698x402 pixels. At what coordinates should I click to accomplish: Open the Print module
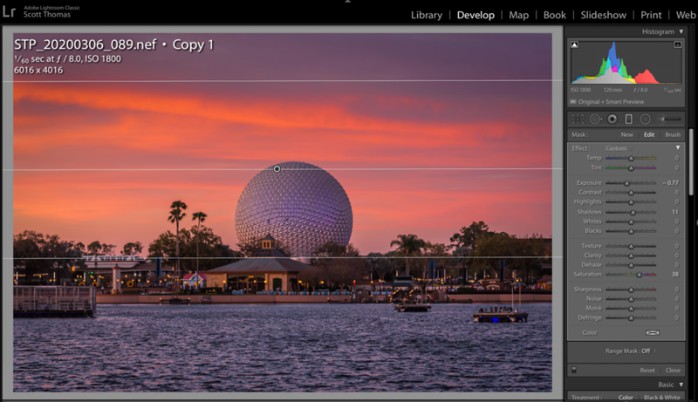coord(651,15)
